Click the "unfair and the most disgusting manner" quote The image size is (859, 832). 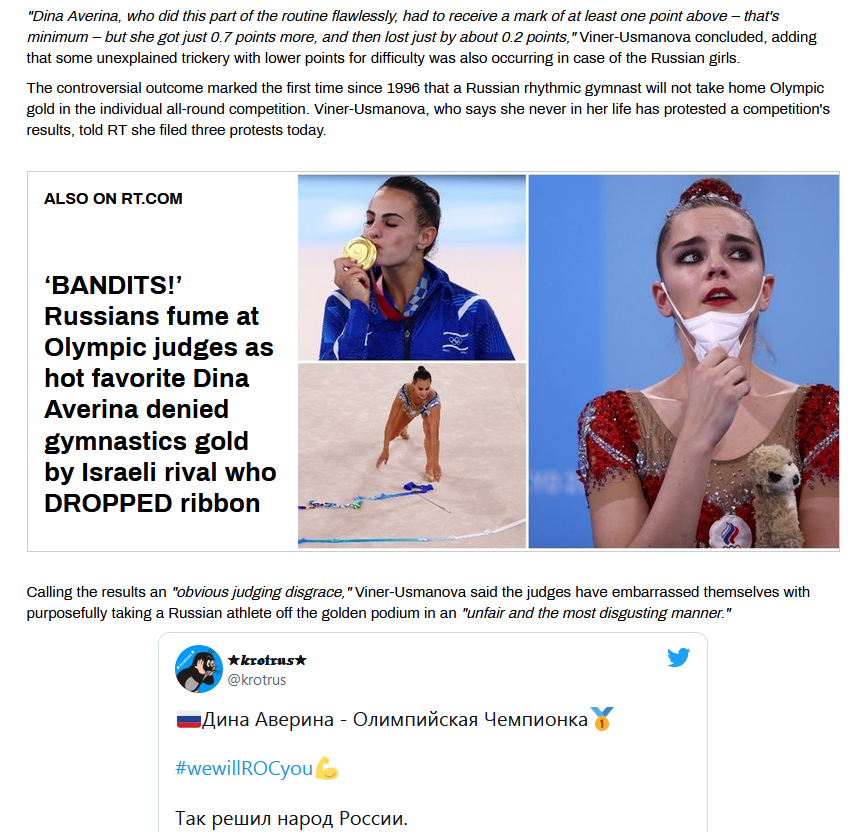596,613
